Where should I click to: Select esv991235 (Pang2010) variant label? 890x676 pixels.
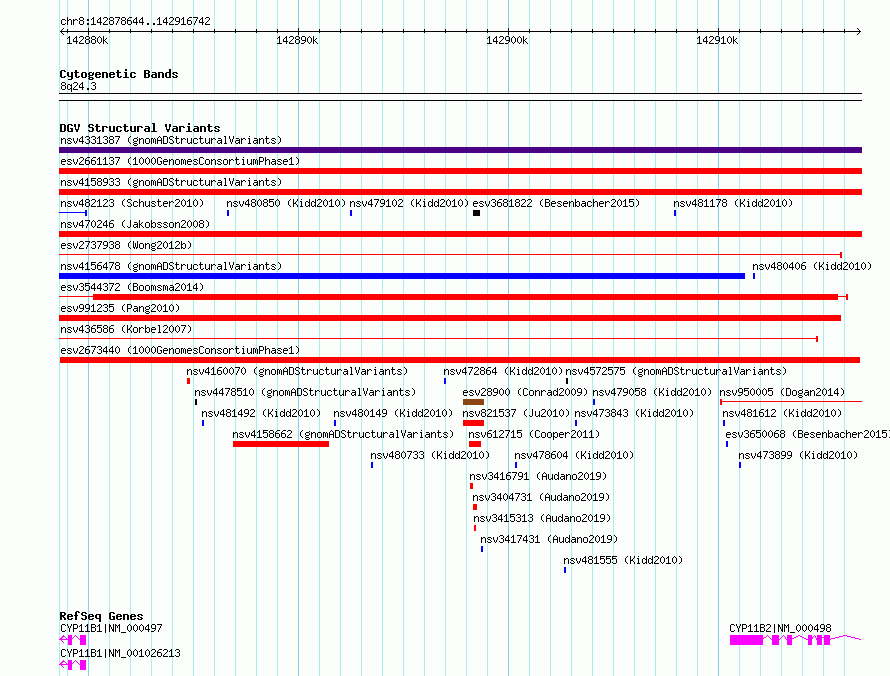pyautogui.click(x=120, y=308)
